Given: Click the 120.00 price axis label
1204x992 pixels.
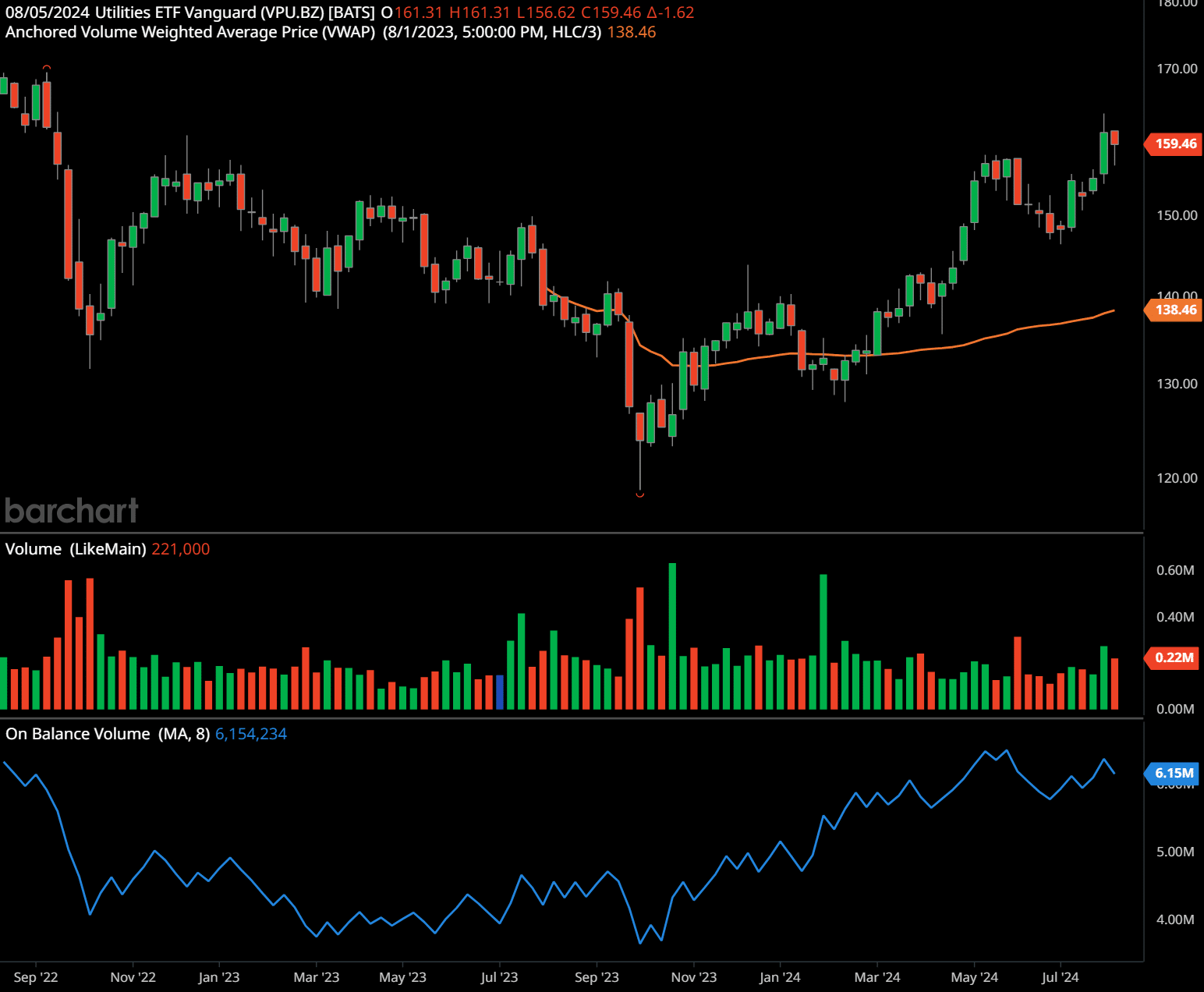Looking at the screenshot, I should tap(1177, 478).
